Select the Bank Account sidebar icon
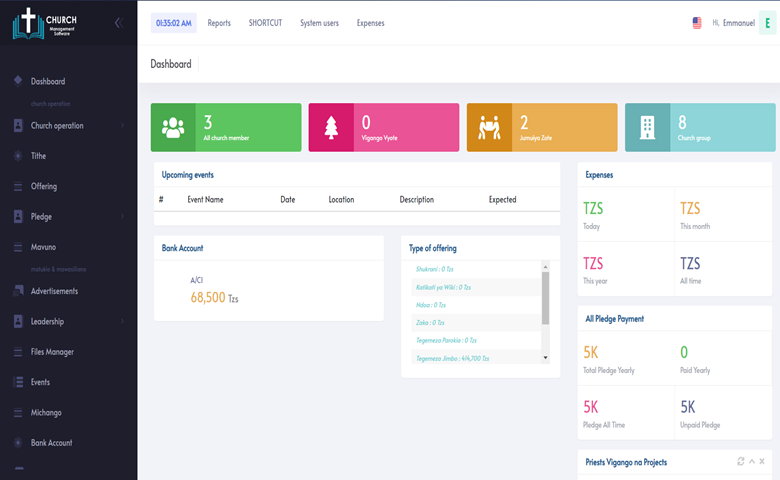 coord(18,442)
